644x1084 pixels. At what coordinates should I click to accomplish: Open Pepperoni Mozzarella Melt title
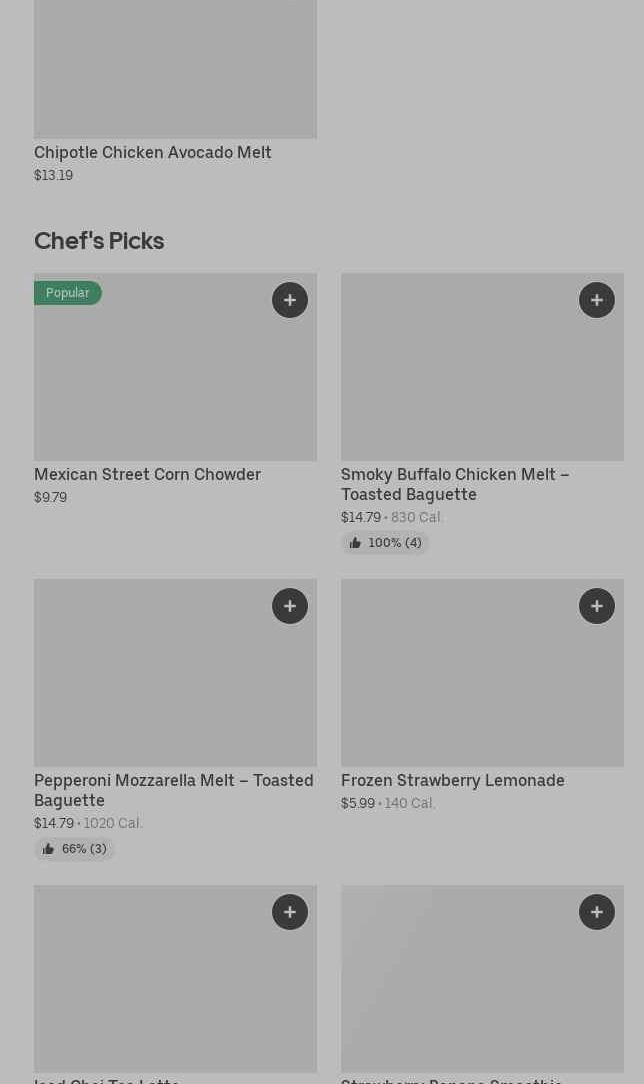pyautogui.click(x=174, y=790)
